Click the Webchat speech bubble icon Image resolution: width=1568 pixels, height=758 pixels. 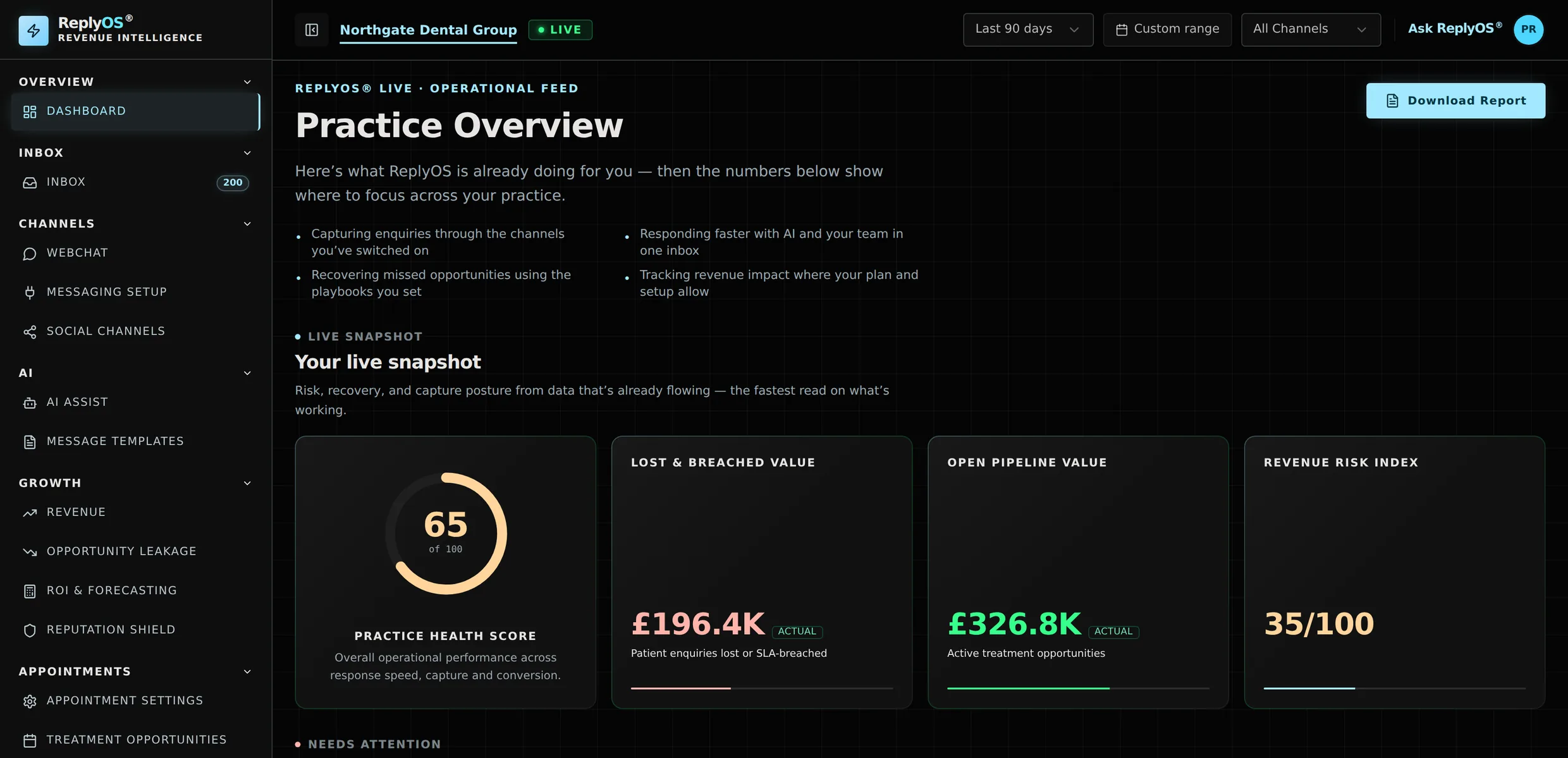click(x=30, y=254)
